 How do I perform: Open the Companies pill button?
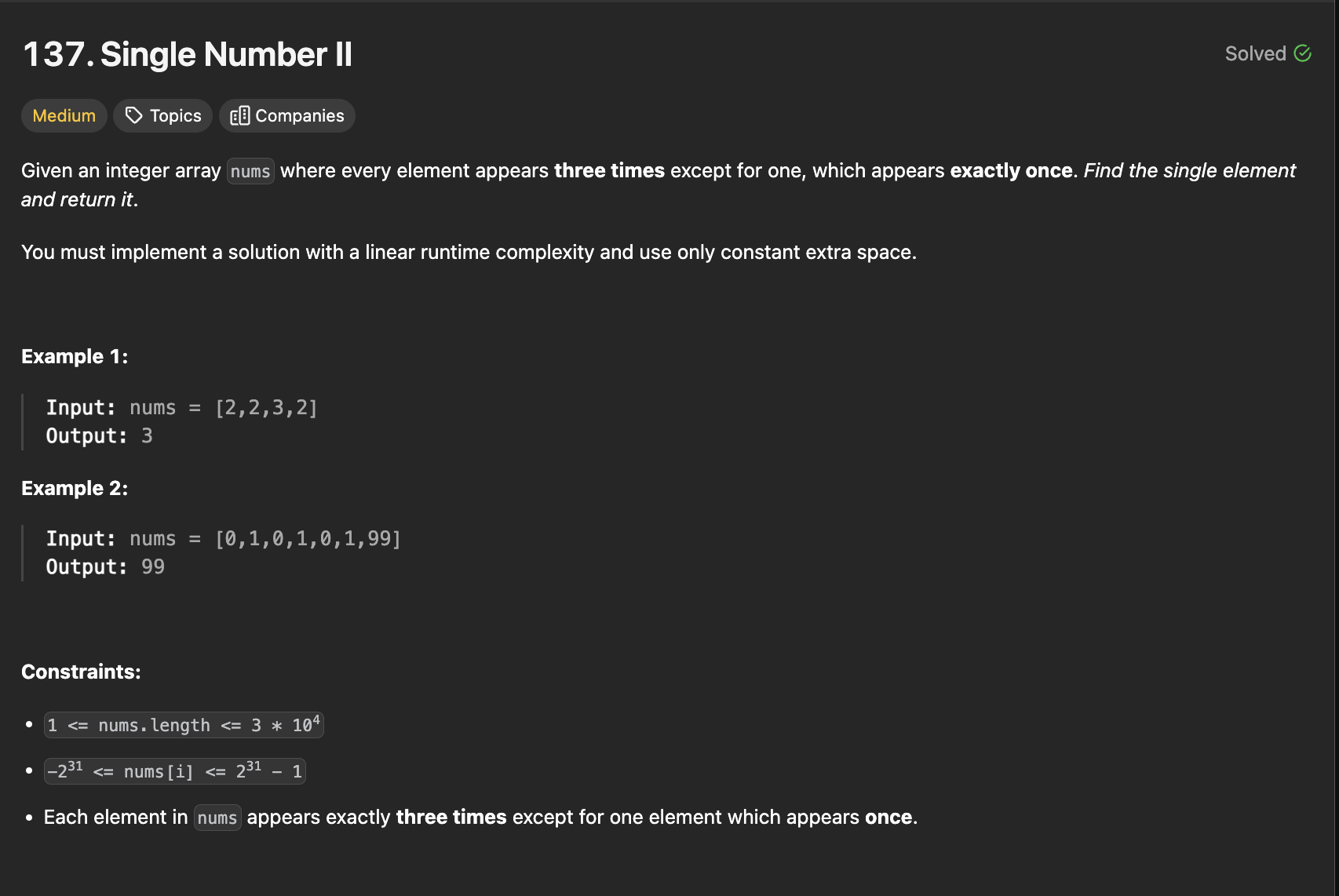pyautogui.click(x=287, y=115)
